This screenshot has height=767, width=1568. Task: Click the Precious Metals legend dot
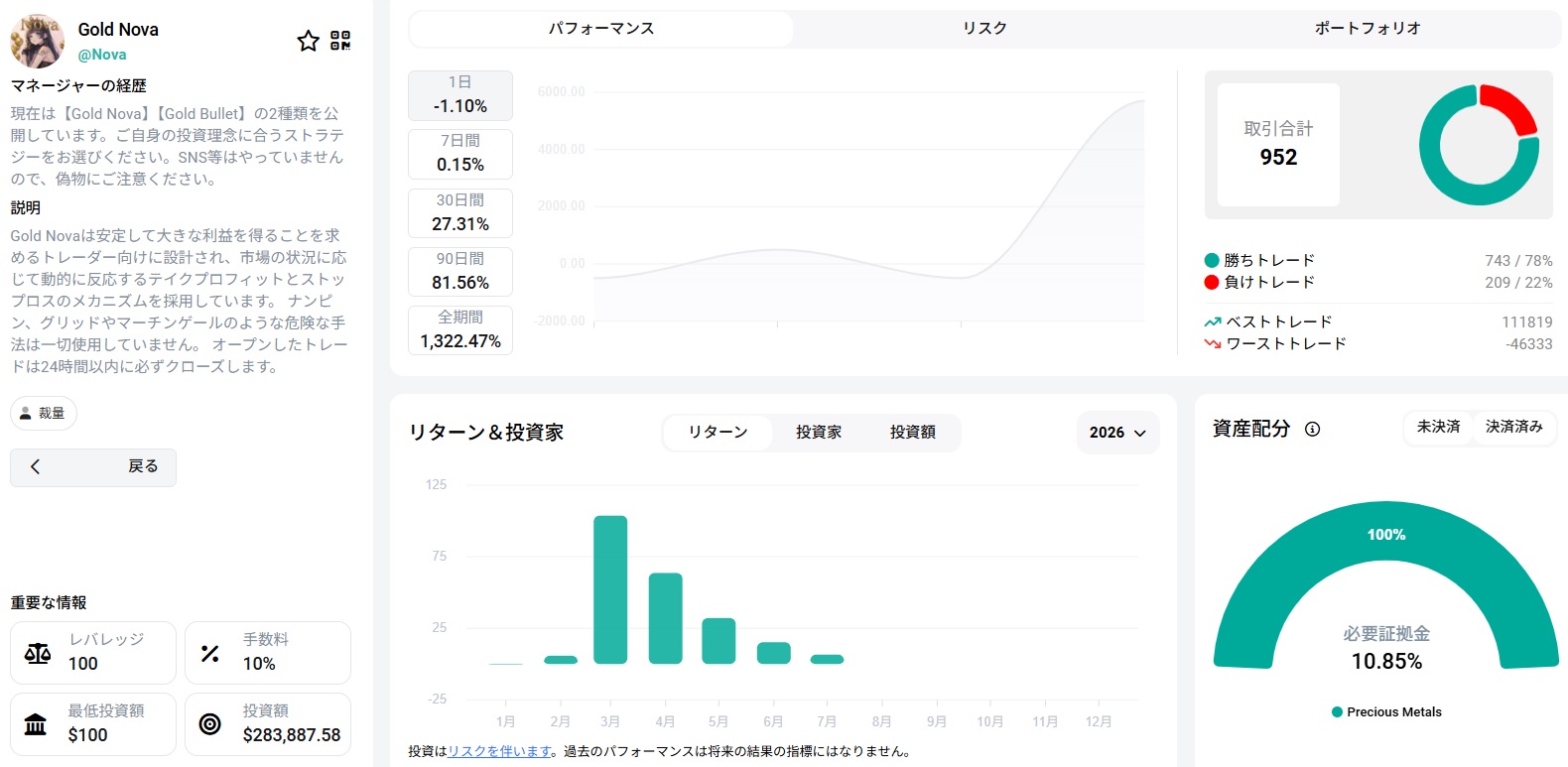click(1337, 712)
